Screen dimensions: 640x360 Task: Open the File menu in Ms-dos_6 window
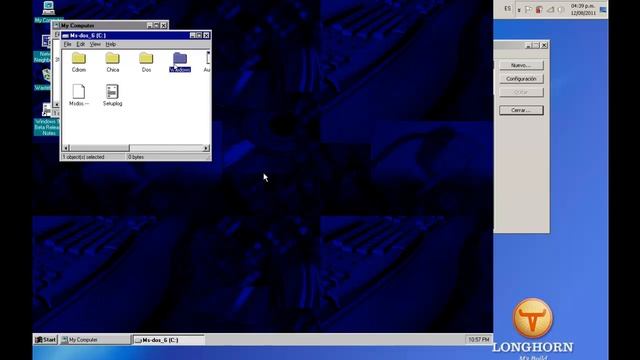pyautogui.click(x=67, y=44)
